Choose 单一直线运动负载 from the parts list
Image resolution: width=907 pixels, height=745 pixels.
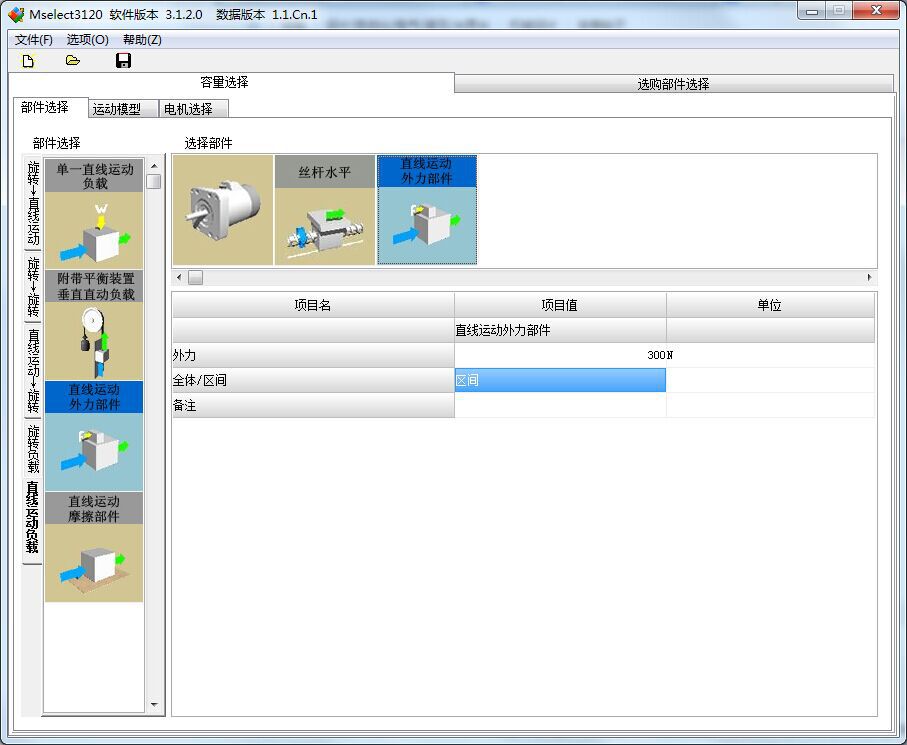[94, 214]
